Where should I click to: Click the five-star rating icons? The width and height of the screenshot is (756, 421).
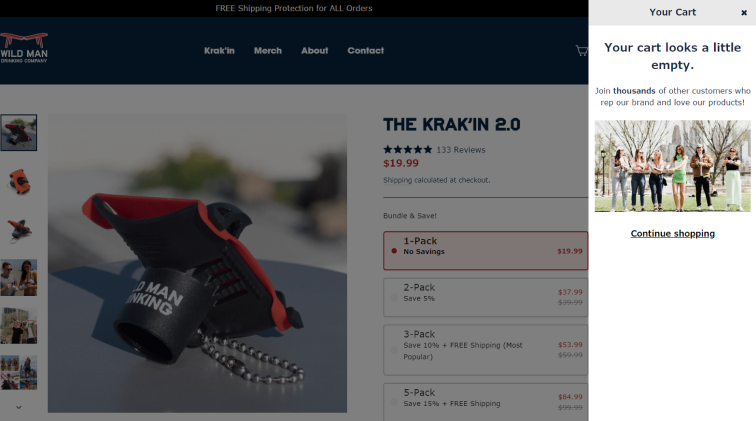click(408, 150)
